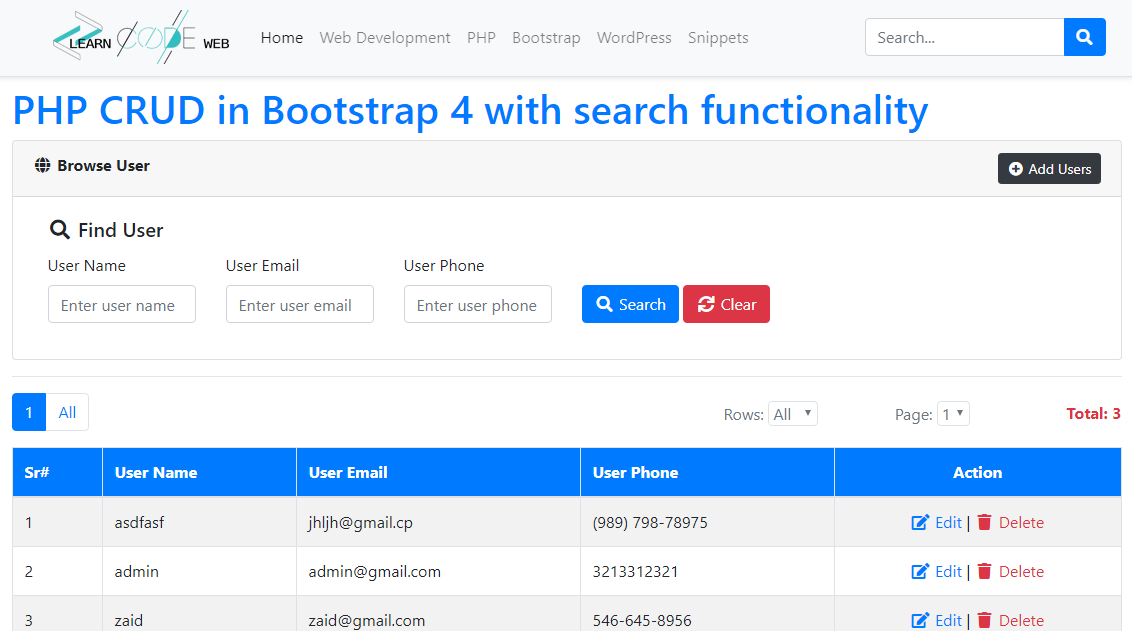Click the refresh icon inside the Clear button
1132x631 pixels.
706,303
